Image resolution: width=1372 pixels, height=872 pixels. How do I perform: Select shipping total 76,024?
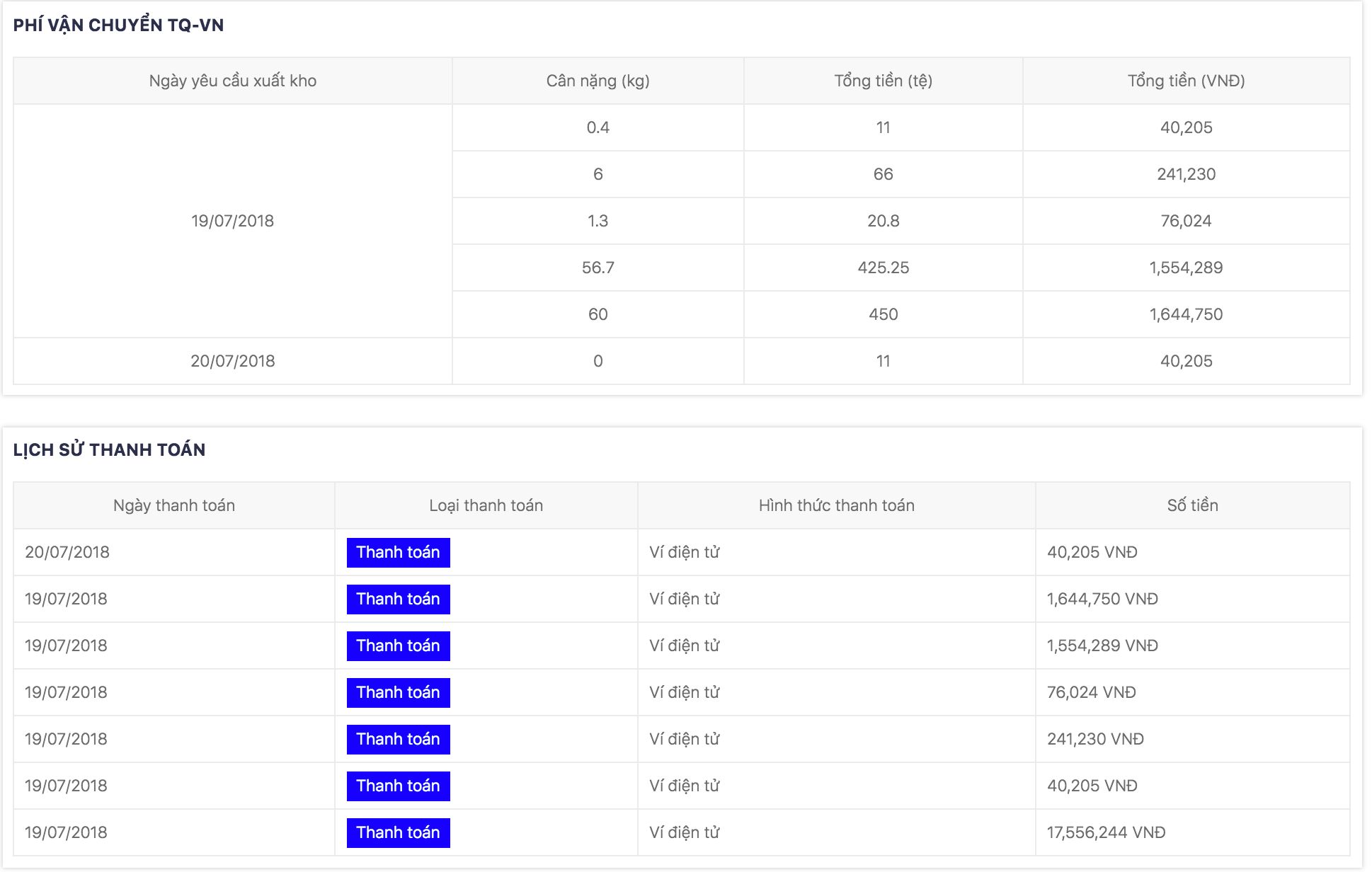1187,221
